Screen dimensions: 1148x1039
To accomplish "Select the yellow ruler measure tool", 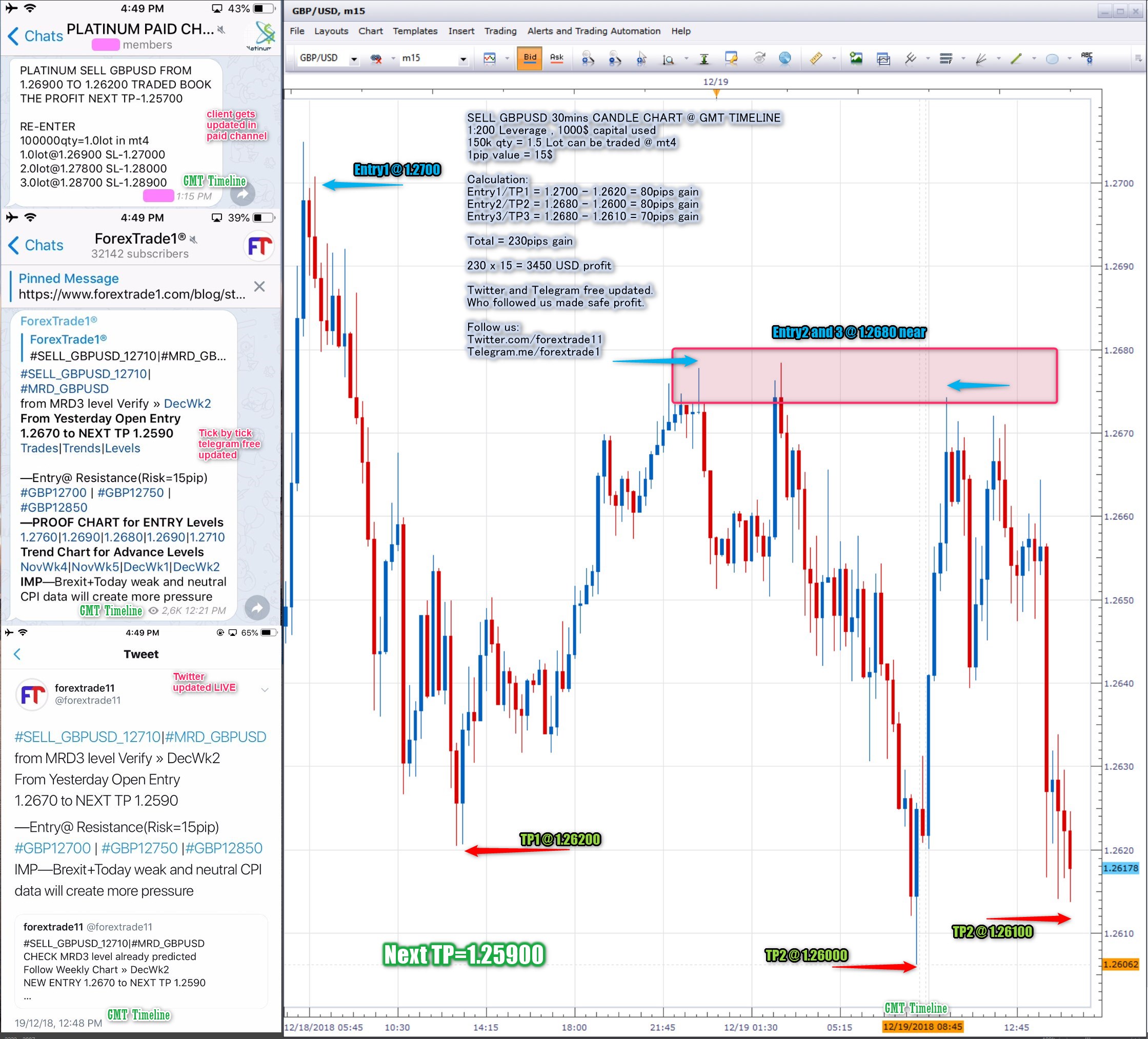I will (x=815, y=58).
